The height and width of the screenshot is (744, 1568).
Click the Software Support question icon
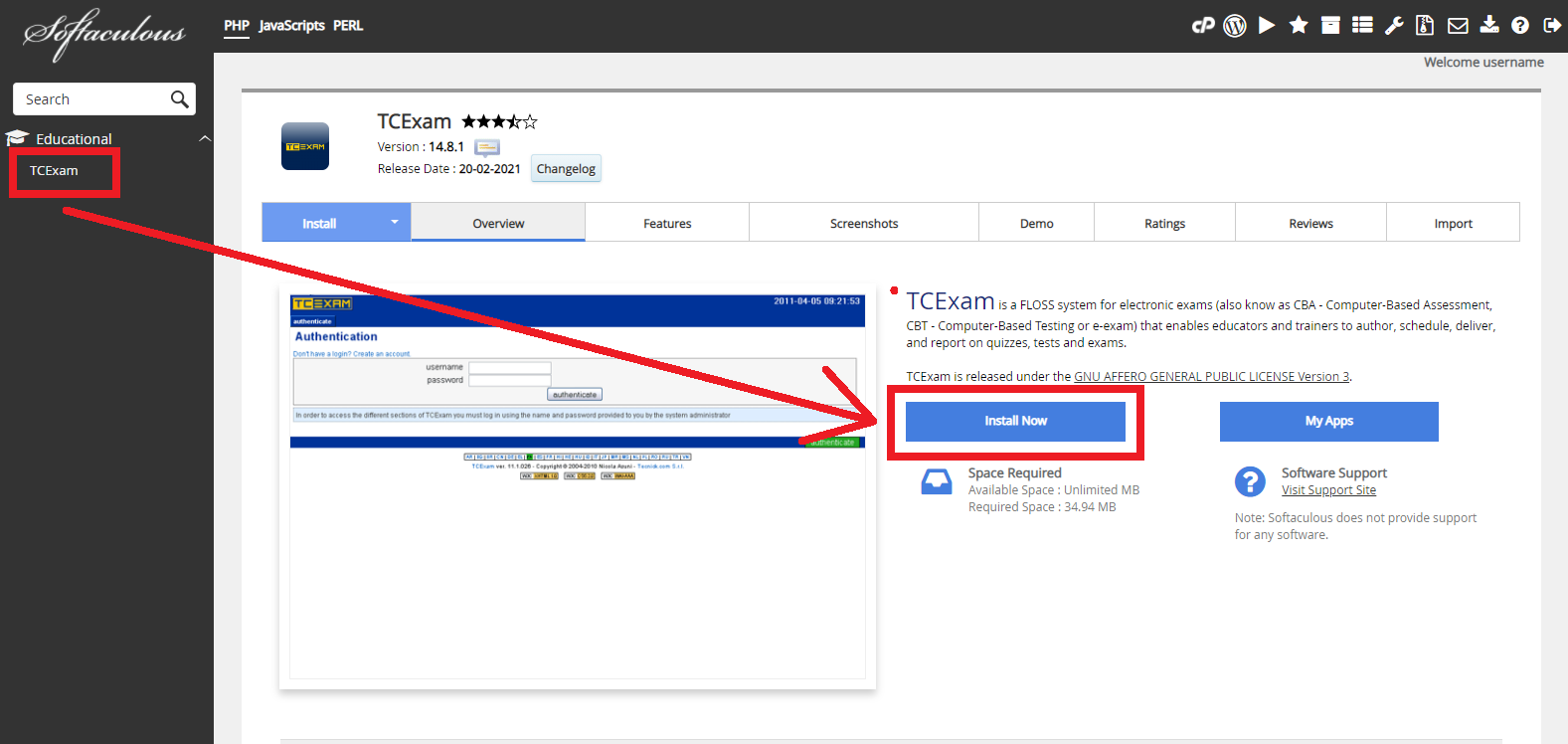(x=1250, y=481)
